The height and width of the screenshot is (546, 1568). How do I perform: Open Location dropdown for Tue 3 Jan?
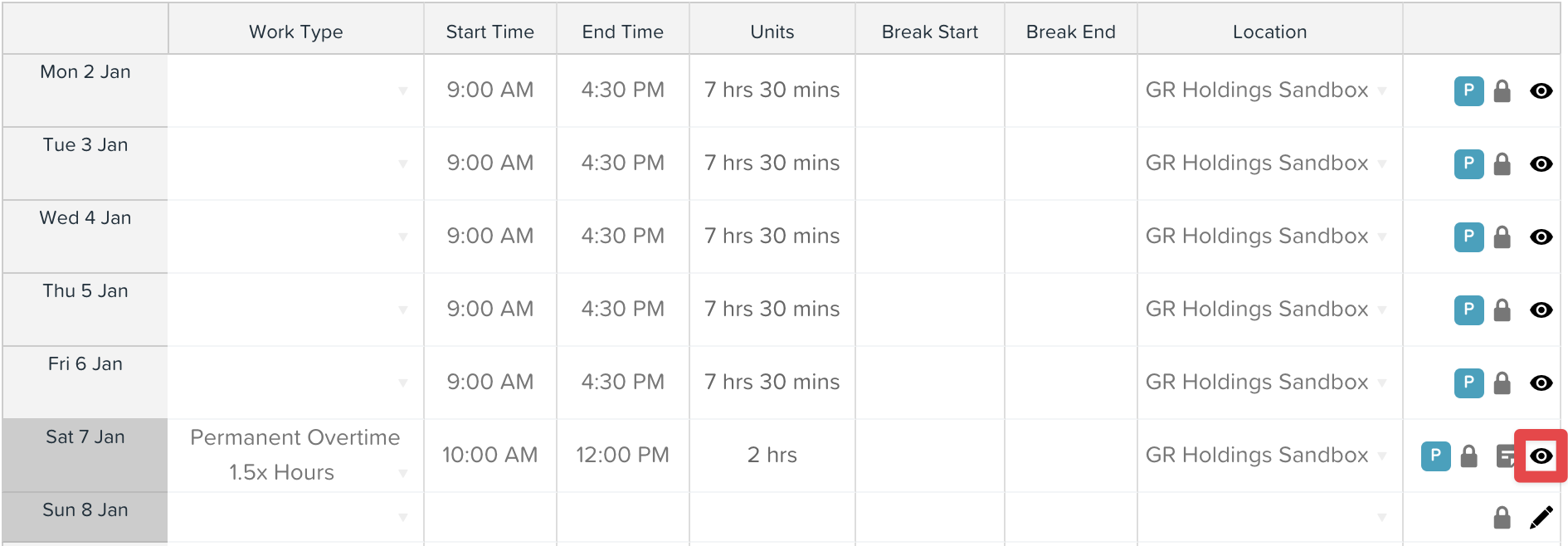coord(1269,163)
